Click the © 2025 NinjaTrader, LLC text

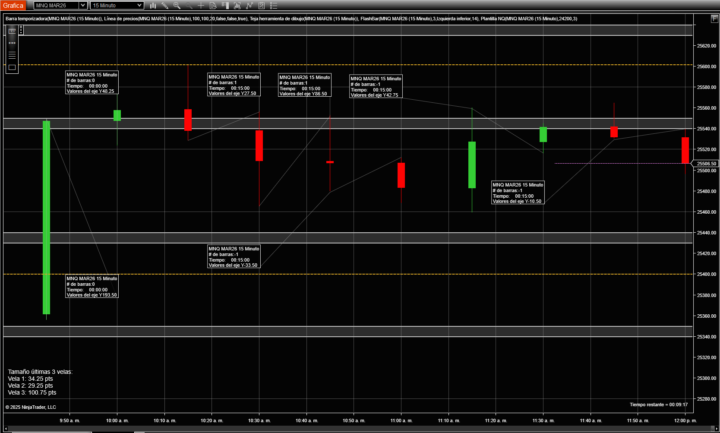coord(31,407)
